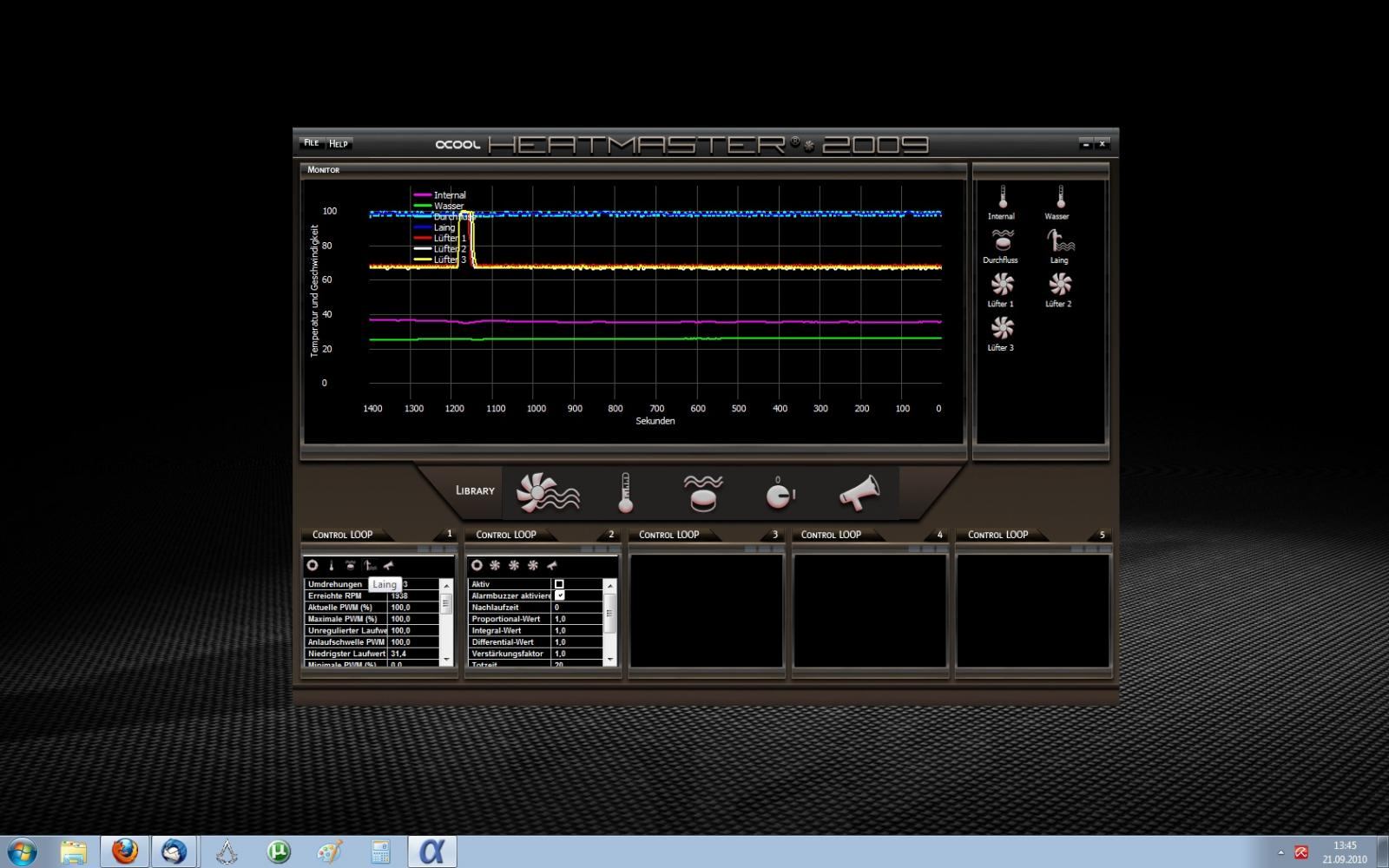1389x868 pixels.
Task: Click the Erreichte RPM row label
Action: pyautogui.click(x=335, y=595)
